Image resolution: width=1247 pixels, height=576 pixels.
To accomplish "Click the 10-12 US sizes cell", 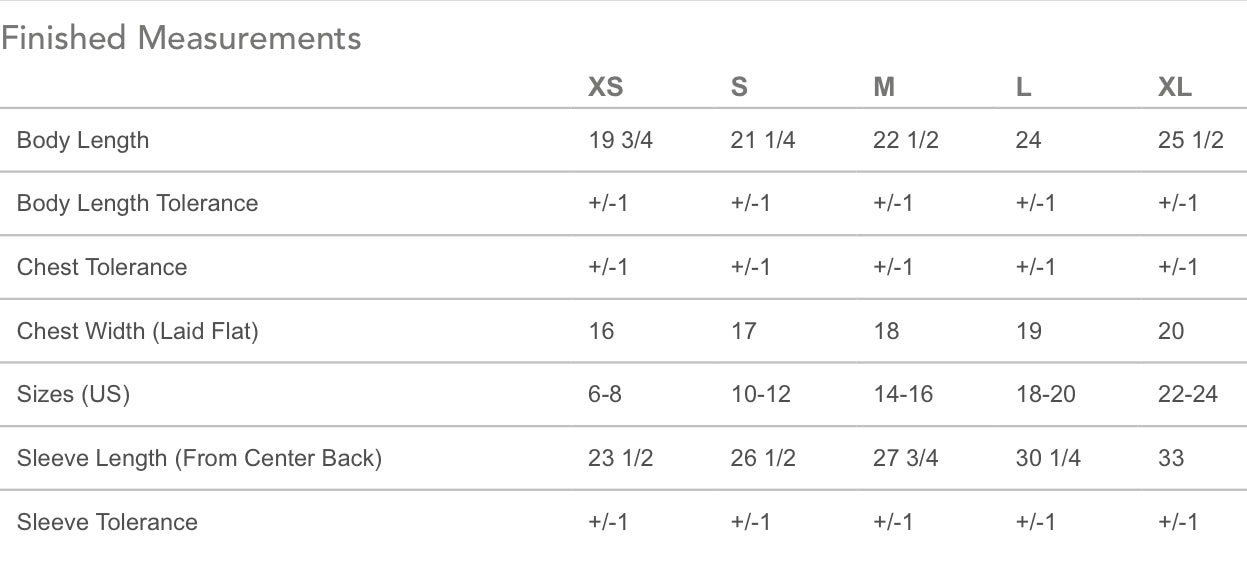I will point(761,394).
